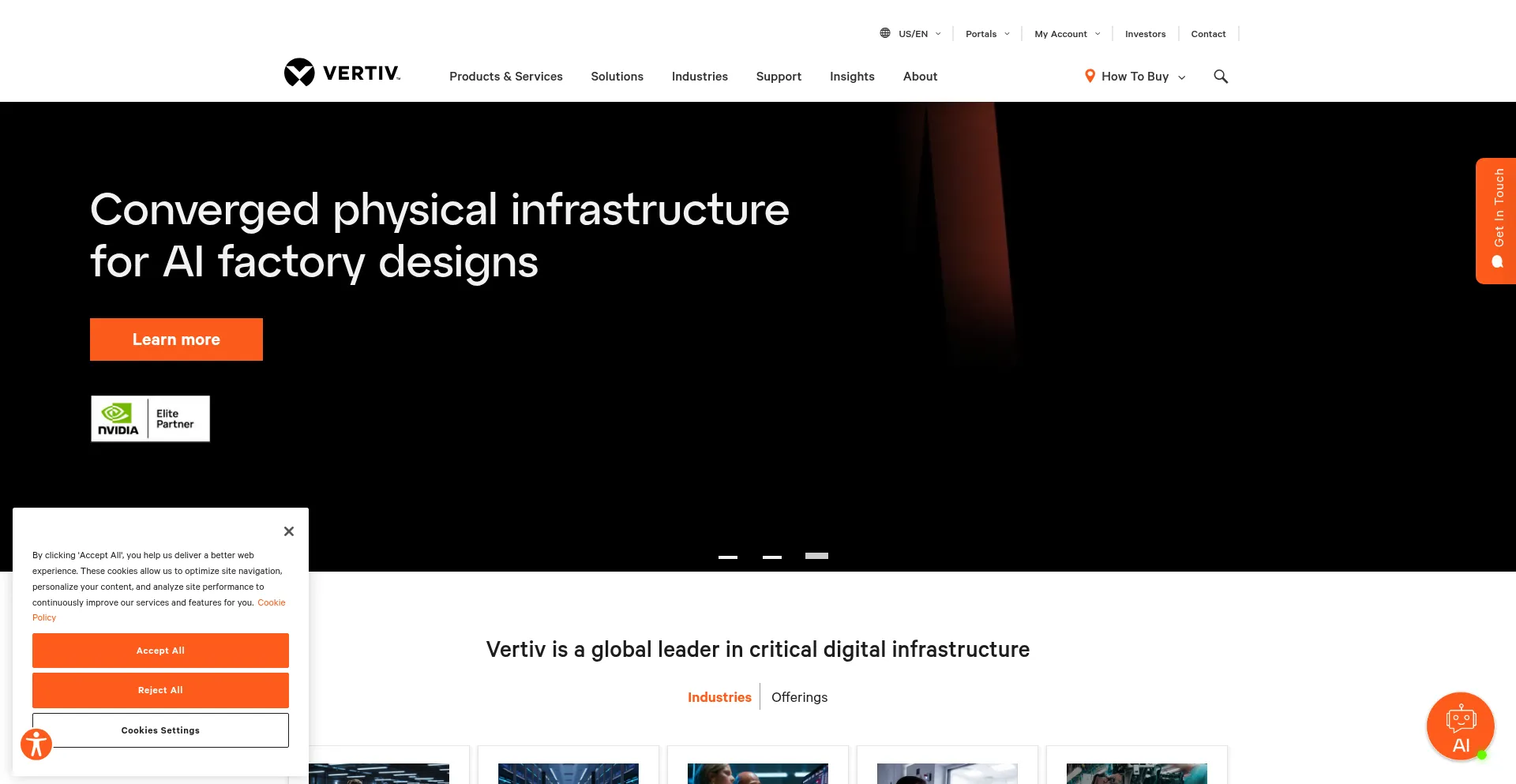Open the AI chatbot assistant icon
The height and width of the screenshot is (784, 1516).
click(x=1460, y=726)
